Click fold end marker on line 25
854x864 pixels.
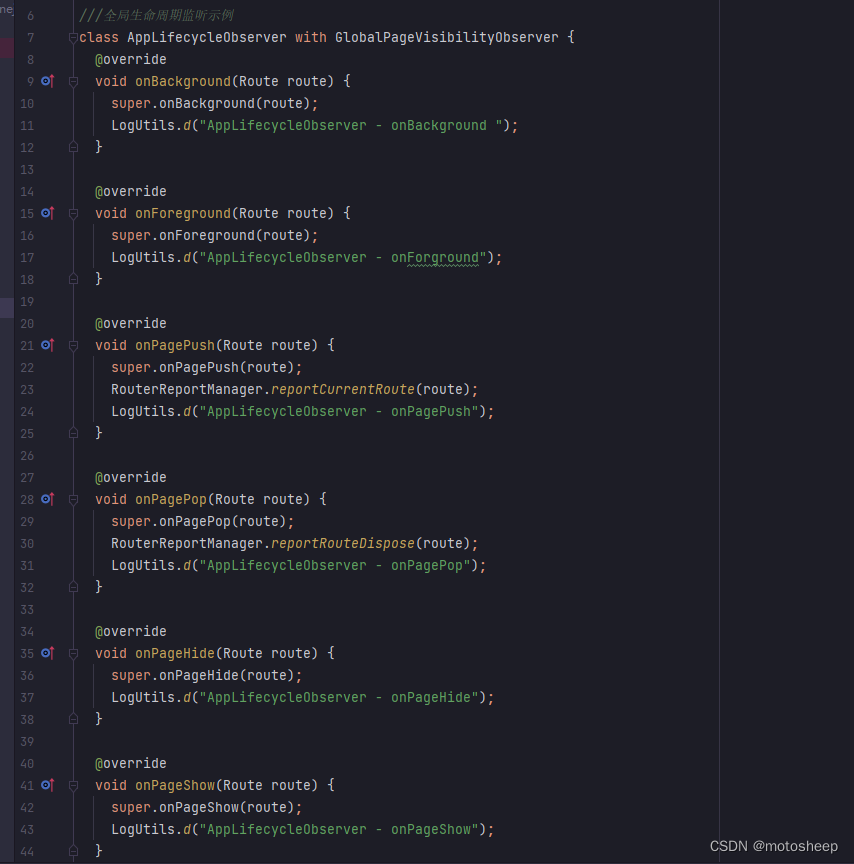73,433
